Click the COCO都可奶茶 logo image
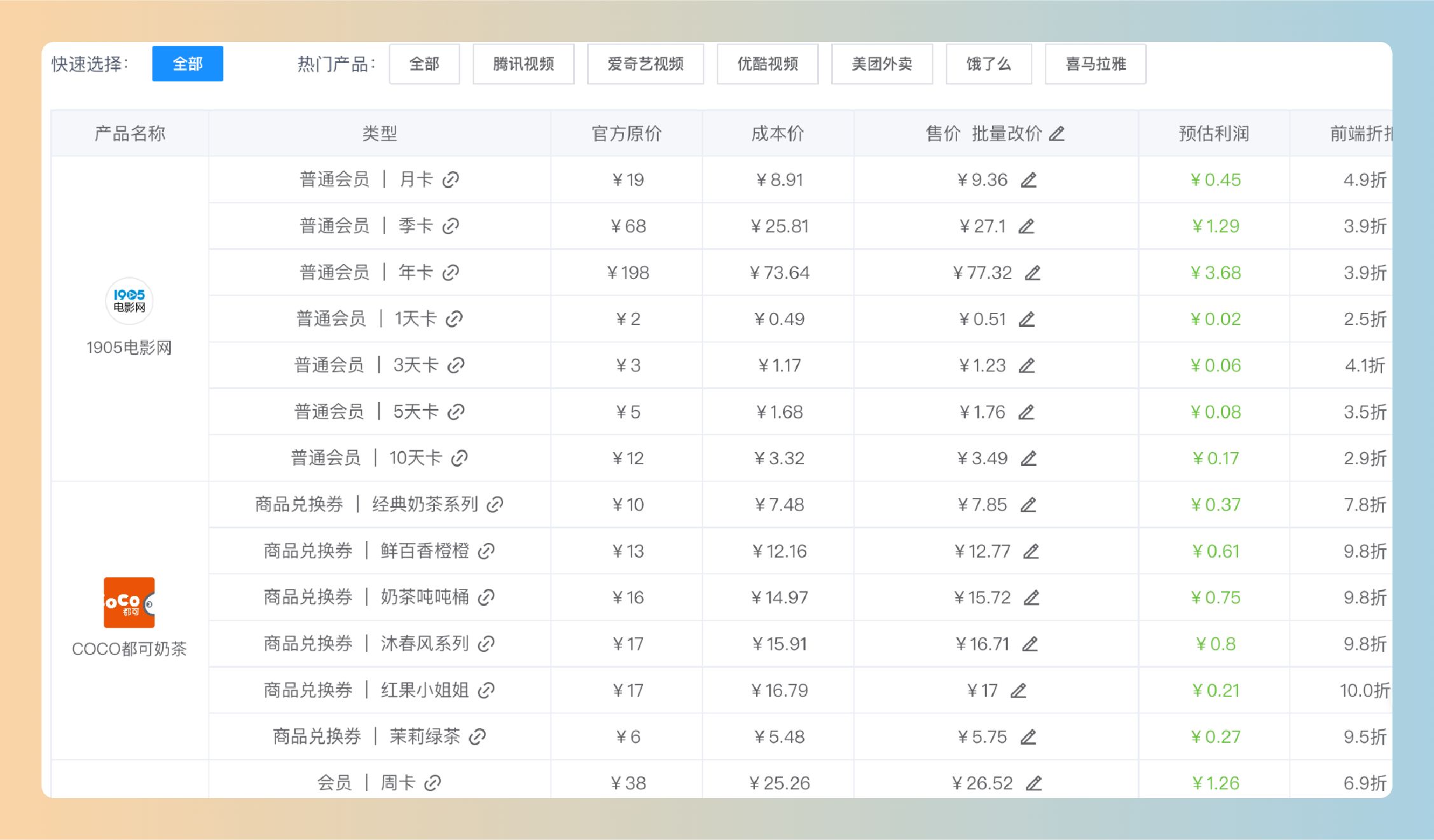This screenshot has height=840, width=1434. pyautogui.click(x=129, y=602)
